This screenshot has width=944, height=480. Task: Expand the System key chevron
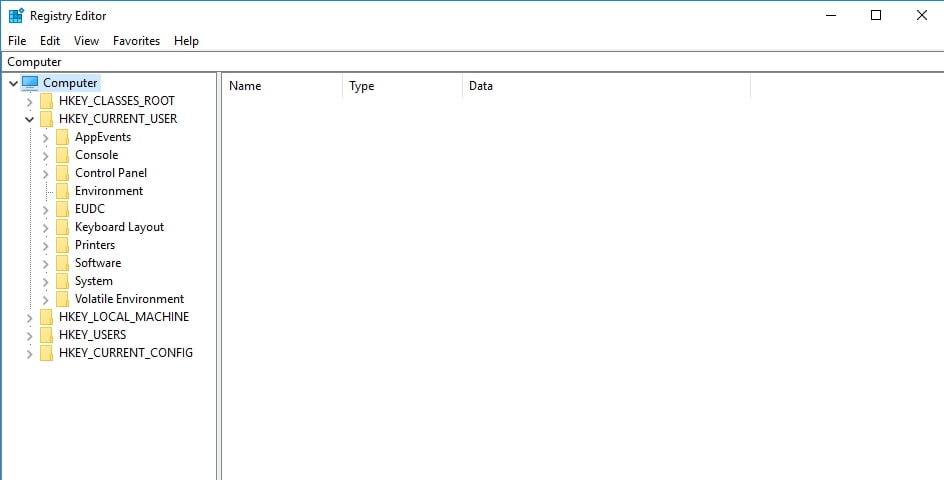(x=45, y=282)
